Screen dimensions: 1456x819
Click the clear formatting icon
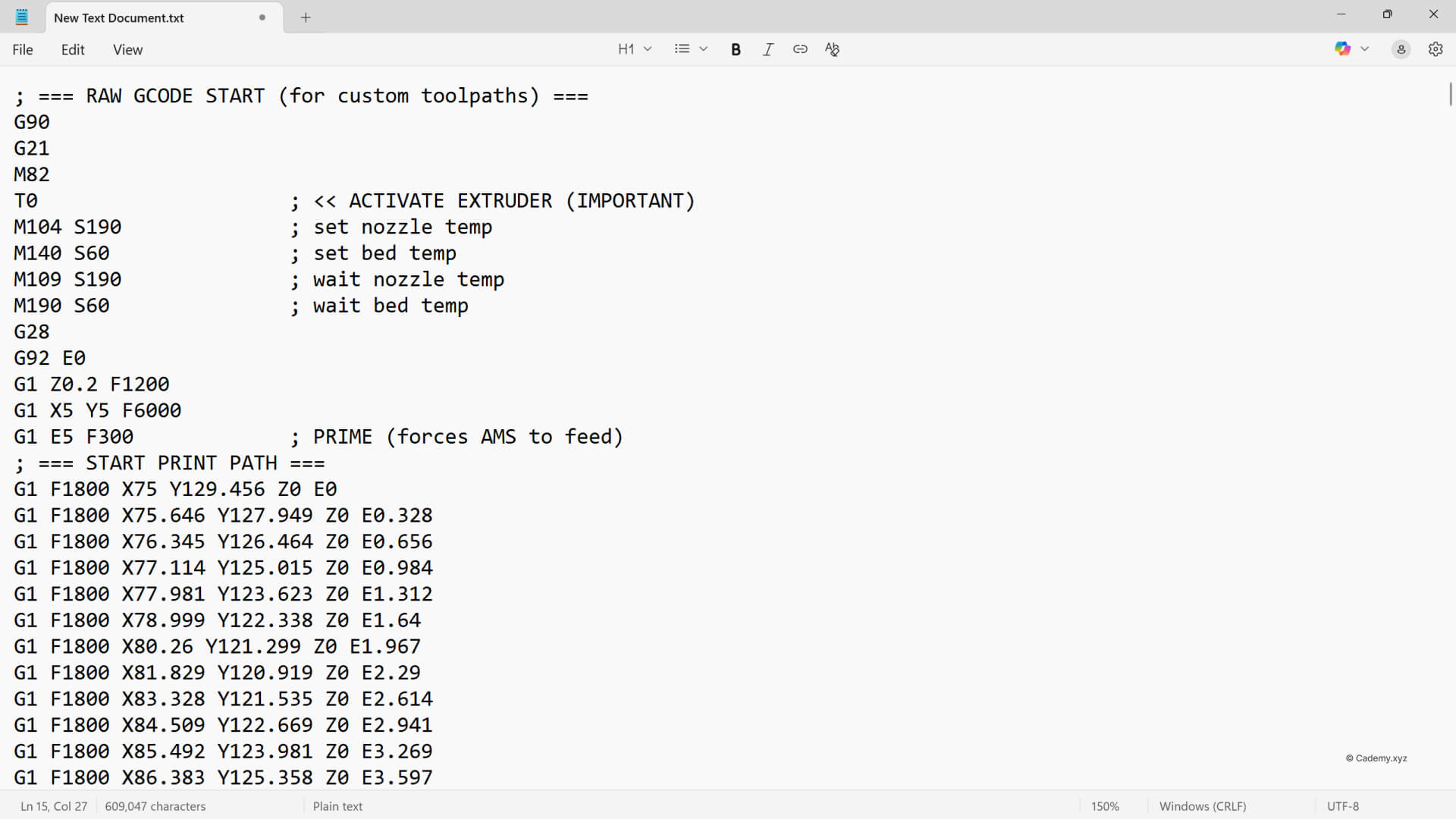point(832,49)
